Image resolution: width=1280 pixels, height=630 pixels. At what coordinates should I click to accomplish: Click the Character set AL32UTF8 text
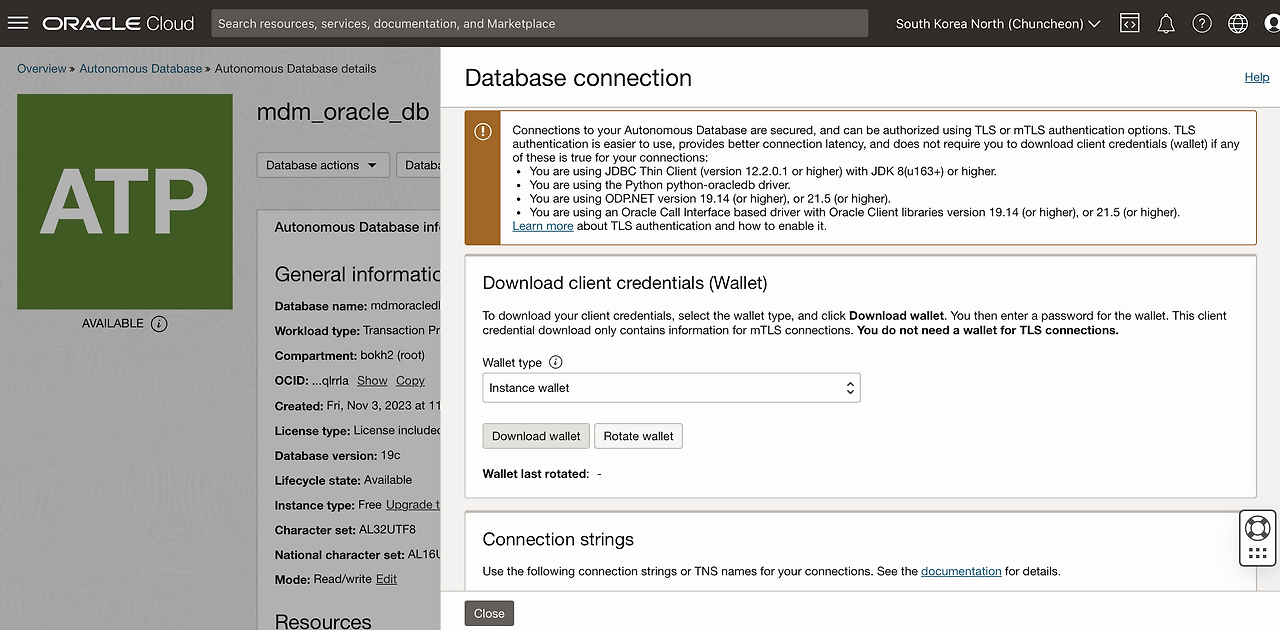click(345, 530)
